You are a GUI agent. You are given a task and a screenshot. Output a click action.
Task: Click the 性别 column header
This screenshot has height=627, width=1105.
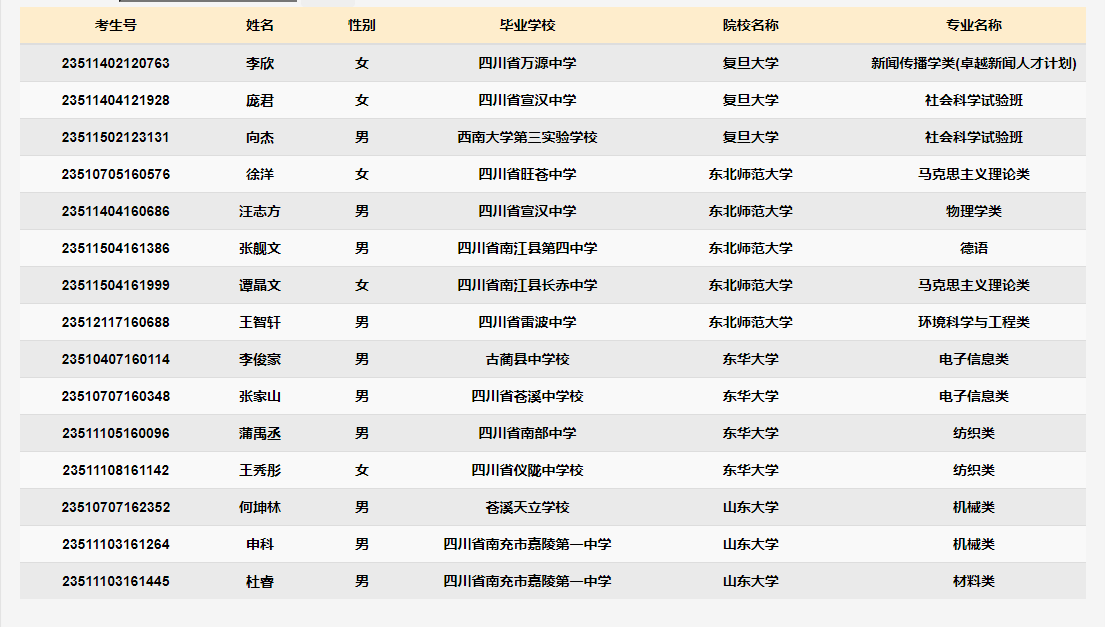tap(362, 25)
